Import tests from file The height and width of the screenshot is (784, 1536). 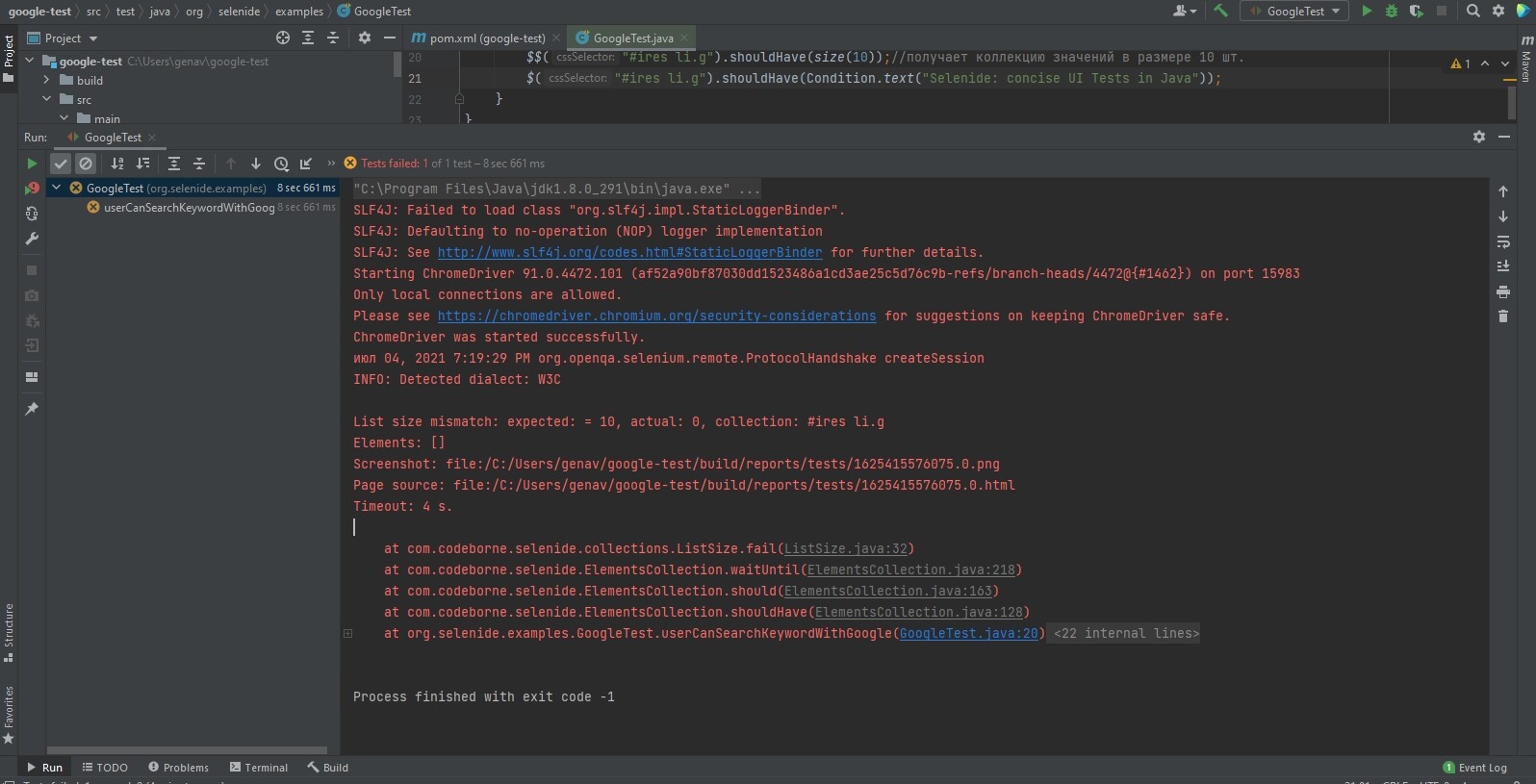[x=306, y=164]
